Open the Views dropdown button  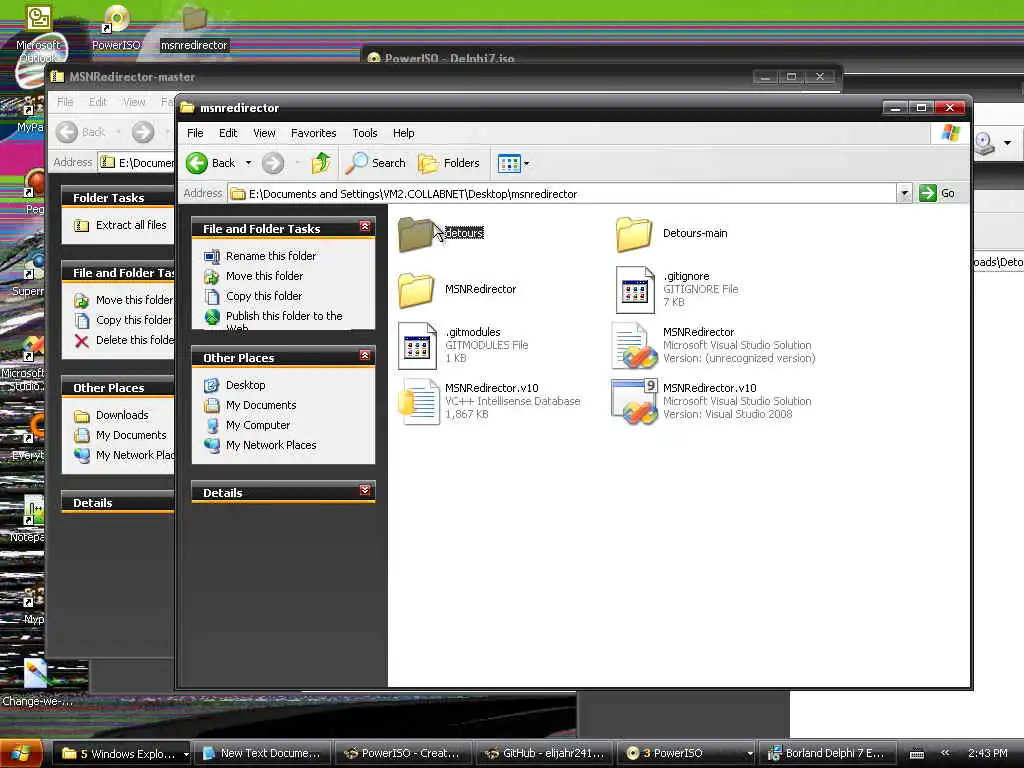point(513,163)
